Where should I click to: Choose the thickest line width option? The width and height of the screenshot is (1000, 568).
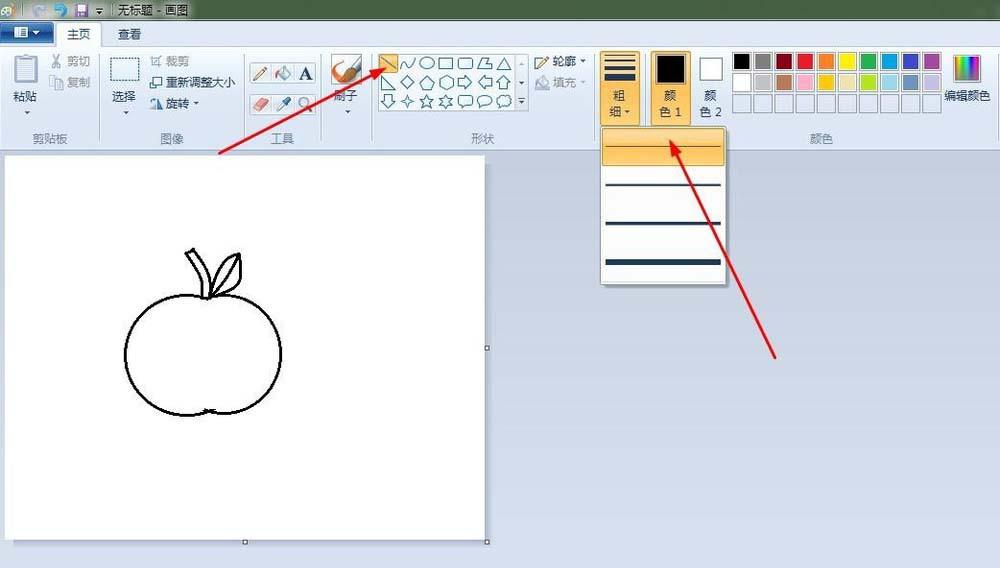[663, 262]
